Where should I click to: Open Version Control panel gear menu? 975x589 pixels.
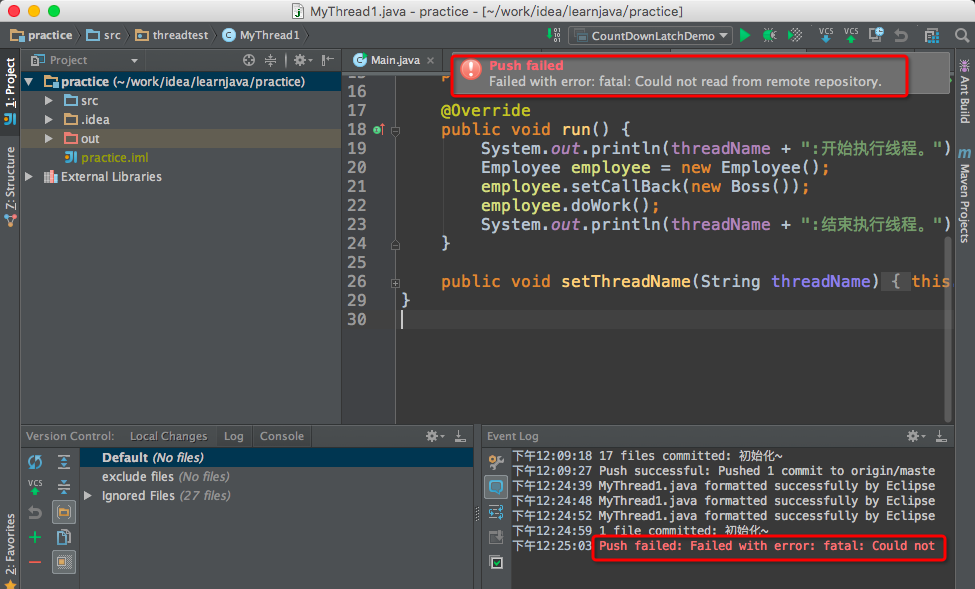pyautogui.click(x=434, y=436)
